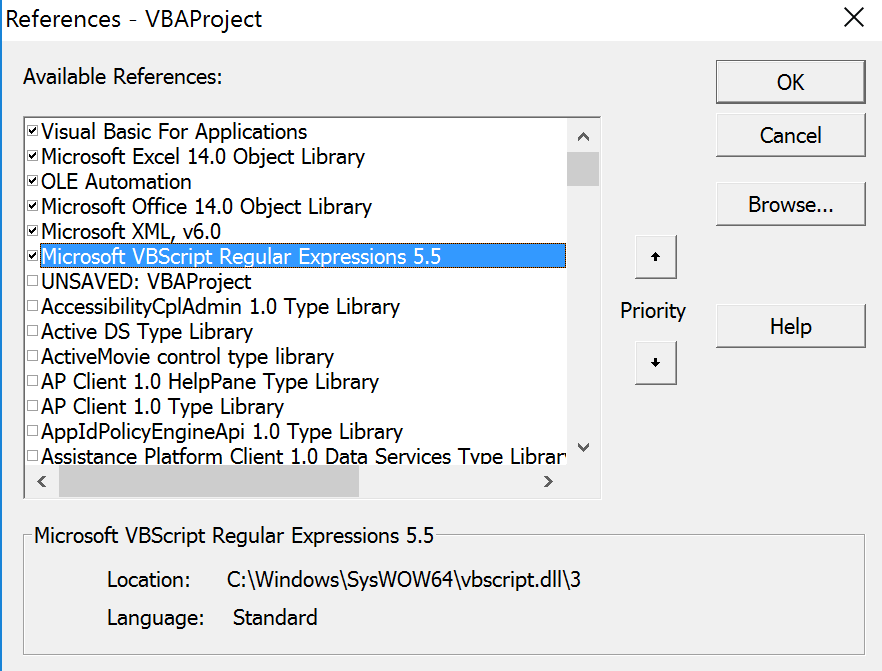Click the location path C:\Windows\SysWOW64\vbscript.dll\3
The width and height of the screenshot is (882, 671).
(x=403, y=579)
